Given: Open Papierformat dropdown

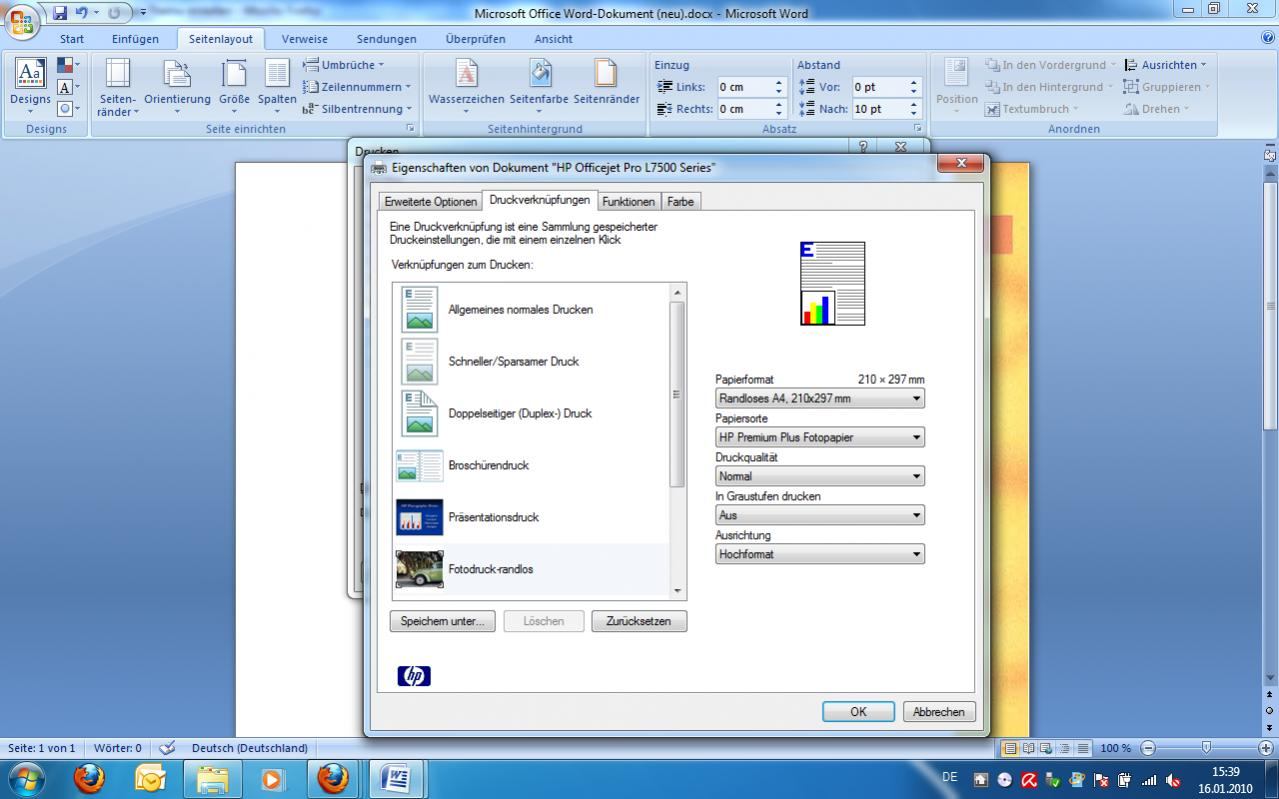Looking at the screenshot, I should pos(819,398).
